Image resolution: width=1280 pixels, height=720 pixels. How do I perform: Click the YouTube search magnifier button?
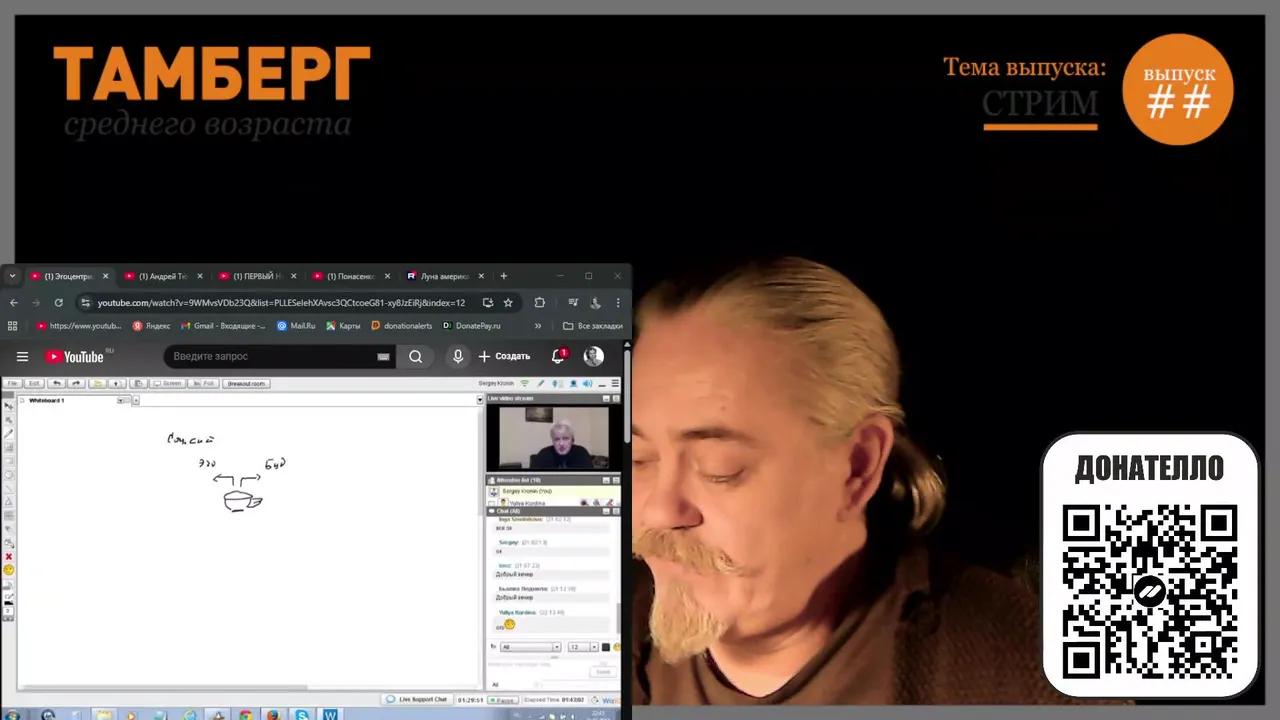(x=416, y=356)
